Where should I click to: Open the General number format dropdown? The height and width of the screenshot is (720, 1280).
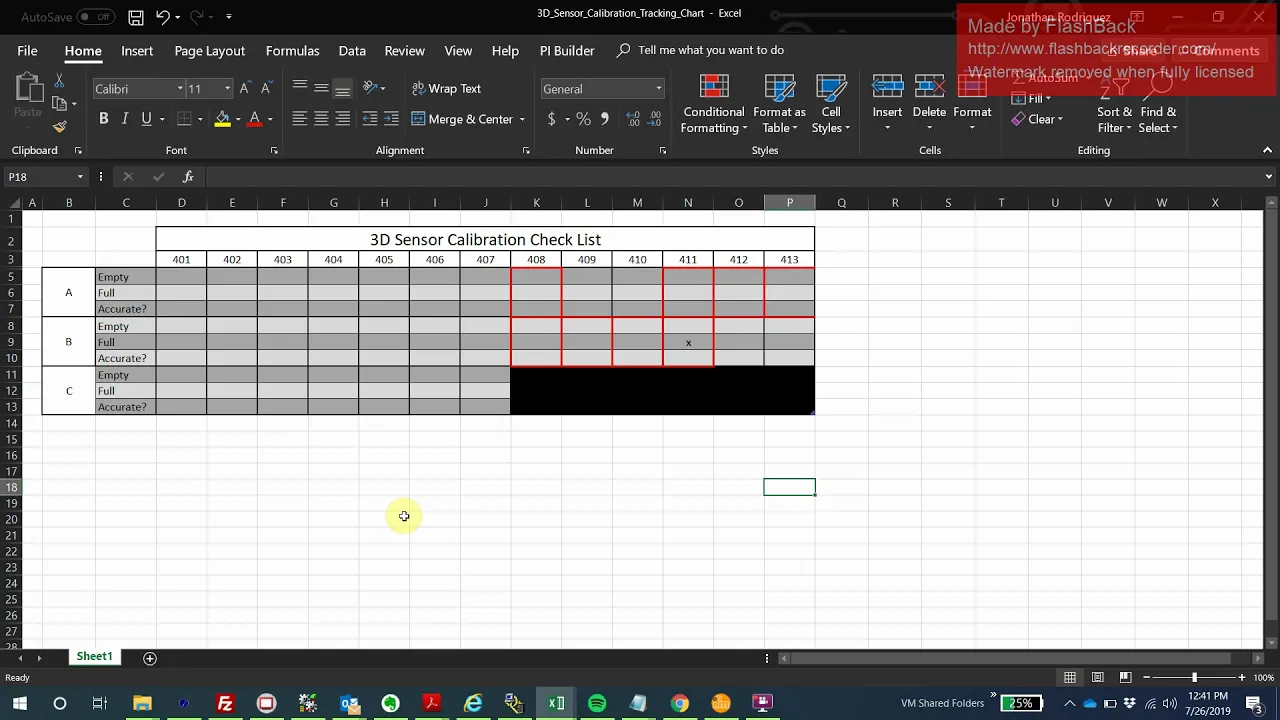[x=658, y=89]
